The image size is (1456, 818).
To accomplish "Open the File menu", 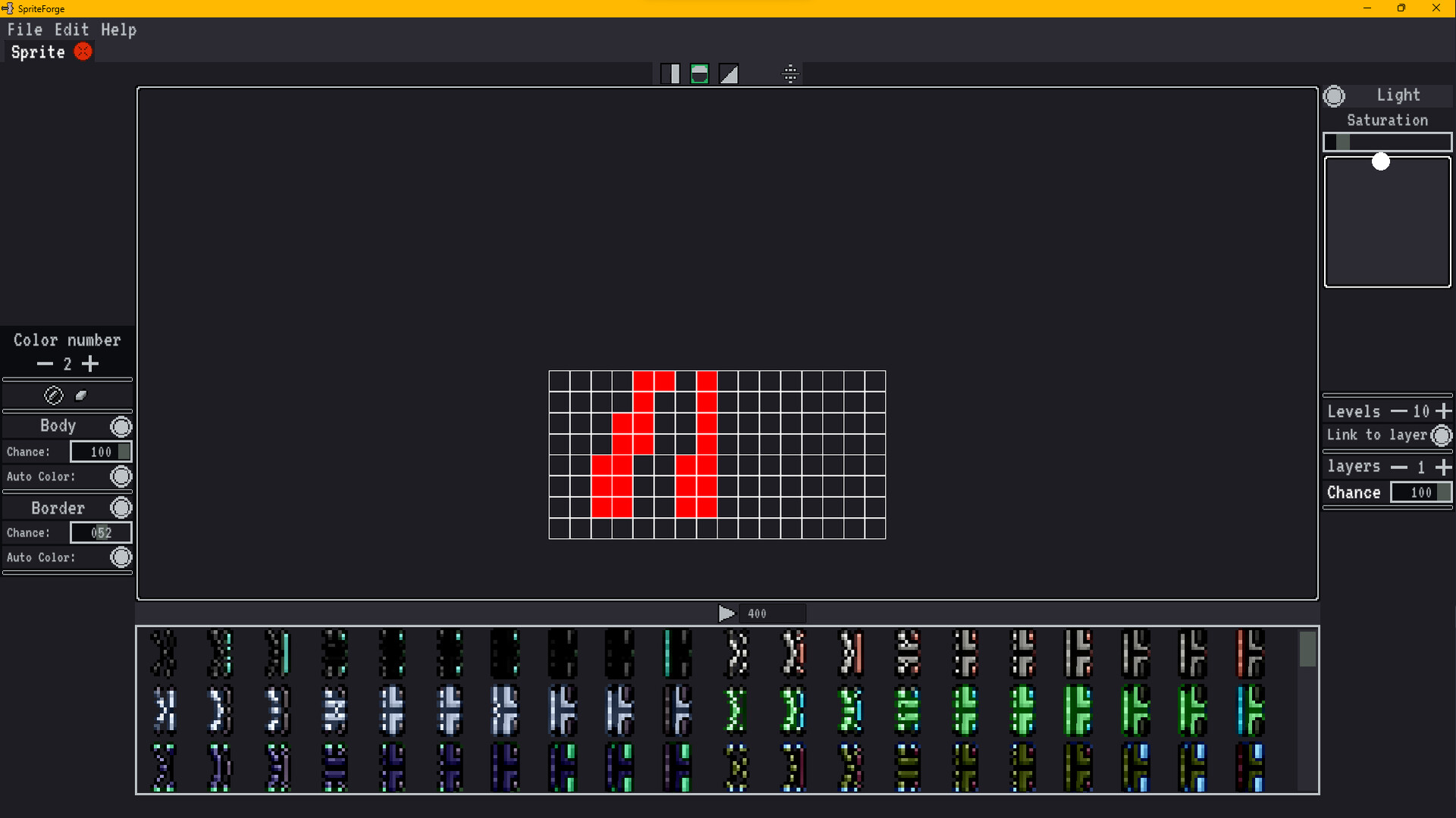I will click(24, 30).
